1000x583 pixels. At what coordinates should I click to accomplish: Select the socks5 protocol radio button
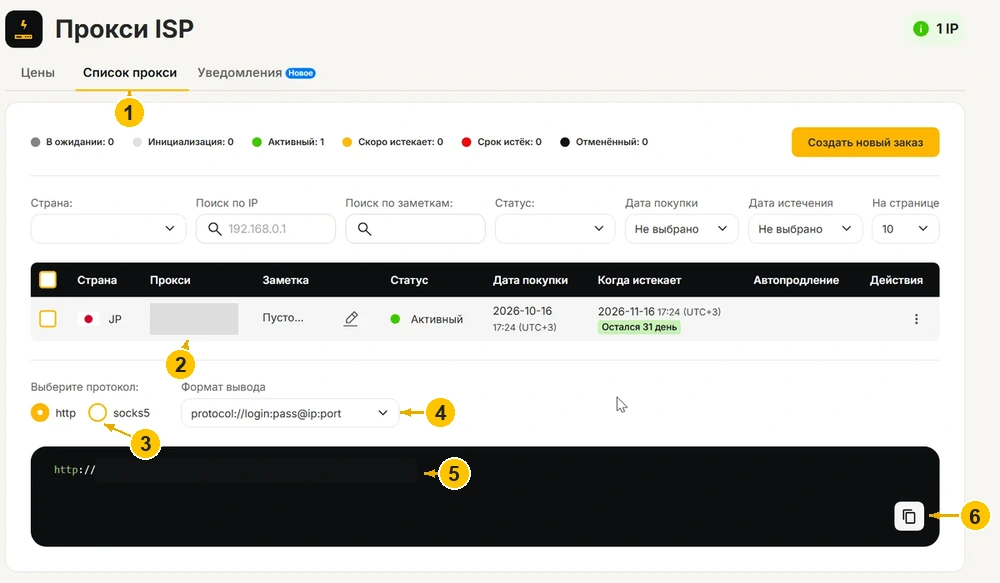pos(98,413)
